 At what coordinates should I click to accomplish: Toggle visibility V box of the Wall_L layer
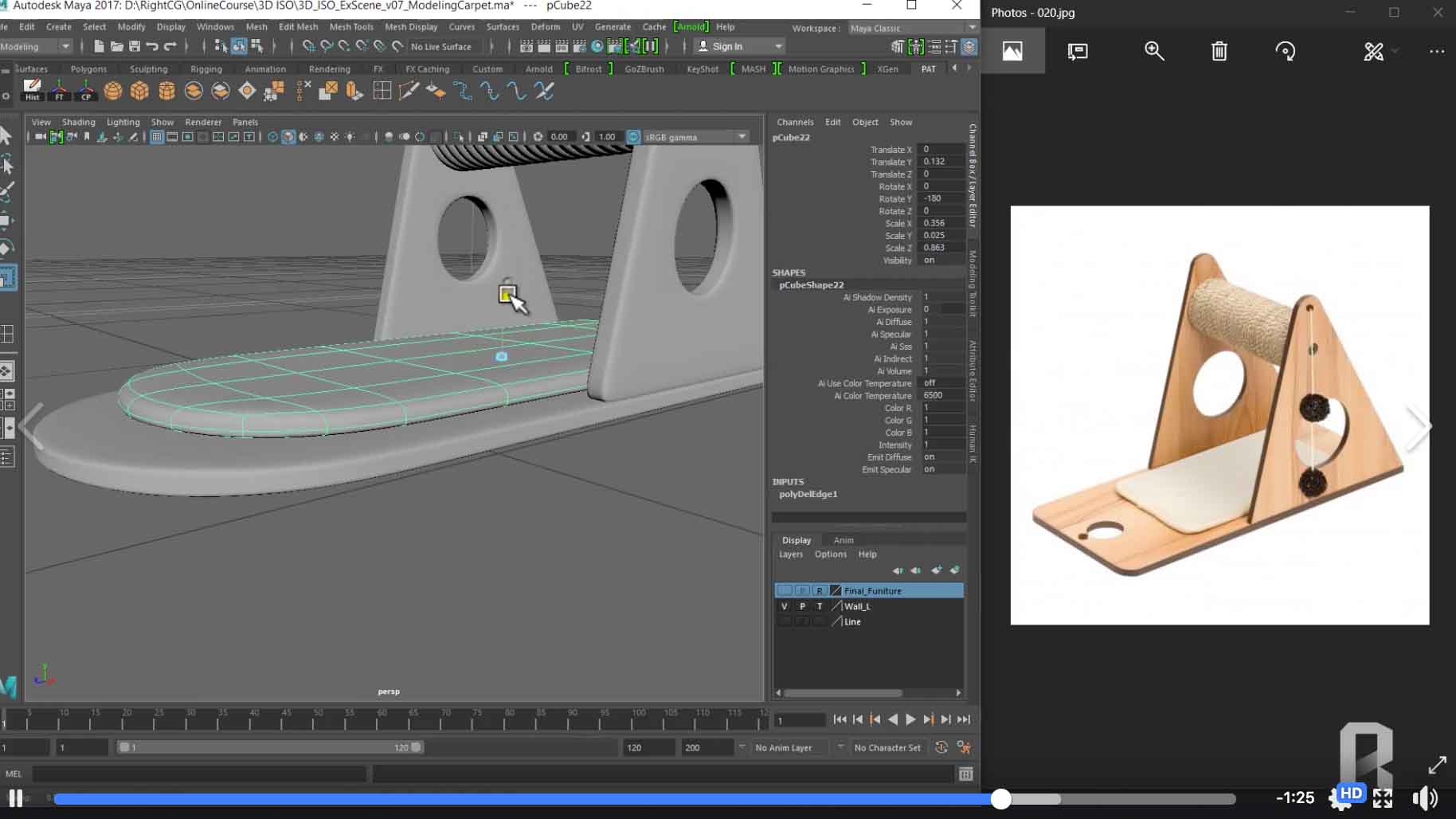click(x=785, y=606)
